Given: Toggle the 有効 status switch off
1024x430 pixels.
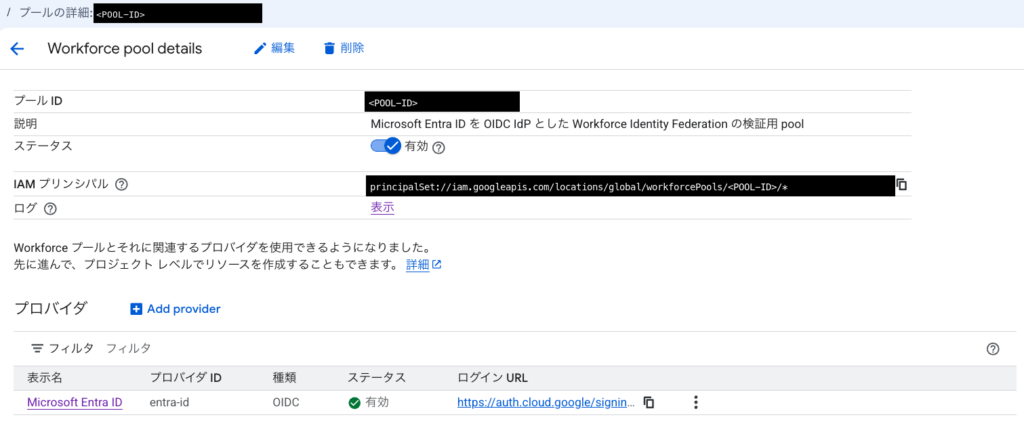Looking at the screenshot, I should 386,146.
